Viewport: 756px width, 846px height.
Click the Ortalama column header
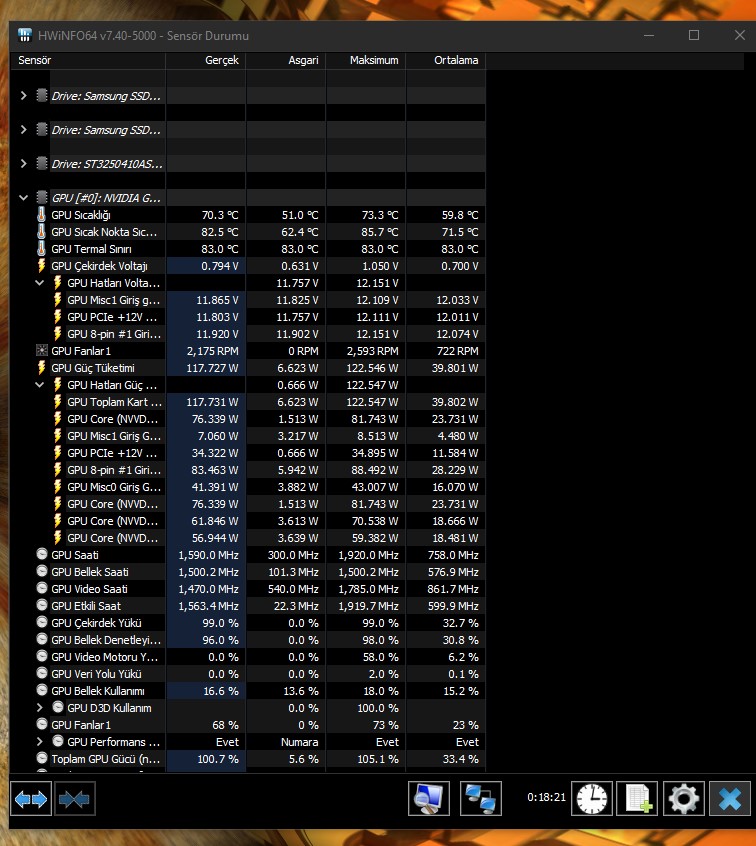(446, 60)
